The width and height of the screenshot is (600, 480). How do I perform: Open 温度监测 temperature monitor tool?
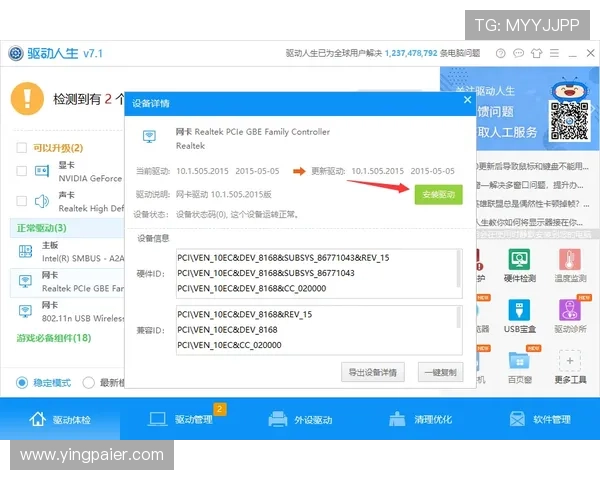click(x=570, y=265)
